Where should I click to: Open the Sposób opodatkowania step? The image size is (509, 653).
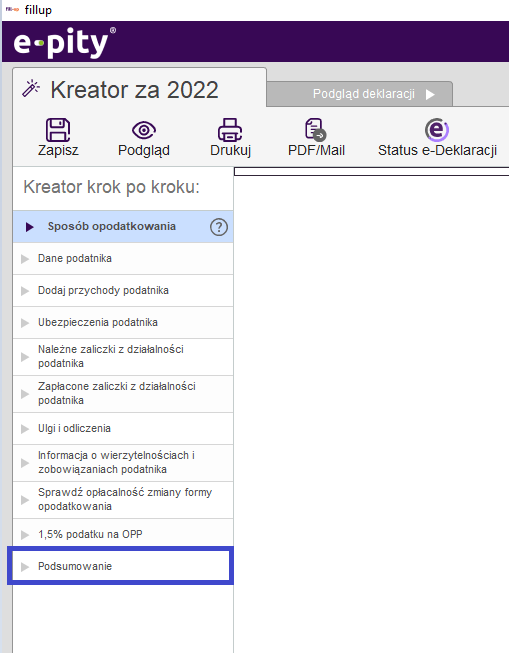[x=123, y=227]
